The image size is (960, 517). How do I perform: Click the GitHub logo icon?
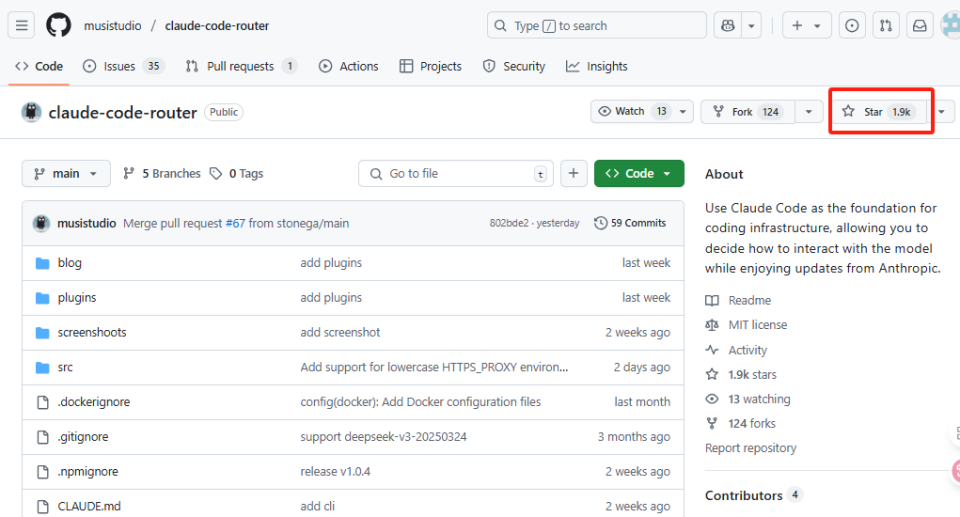[59, 26]
